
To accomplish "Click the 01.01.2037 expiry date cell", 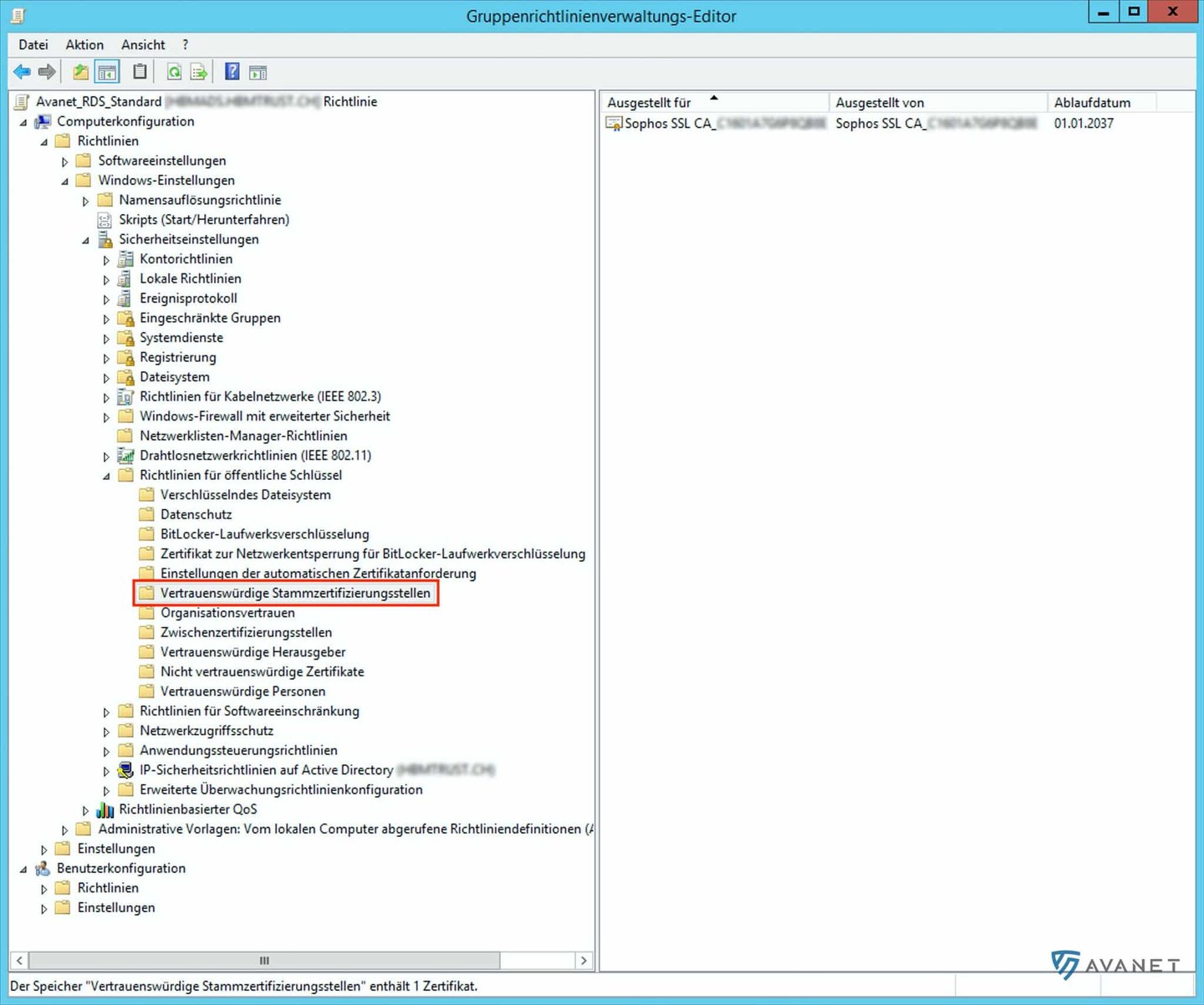I will pos(1084,124).
